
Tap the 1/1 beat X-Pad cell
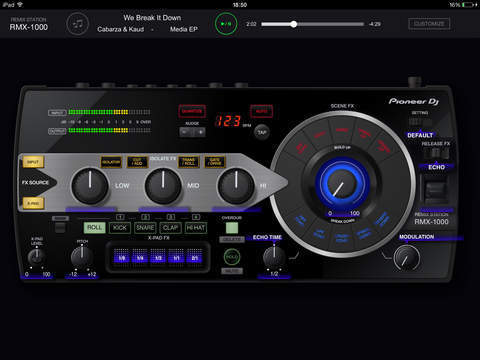(177, 257)
